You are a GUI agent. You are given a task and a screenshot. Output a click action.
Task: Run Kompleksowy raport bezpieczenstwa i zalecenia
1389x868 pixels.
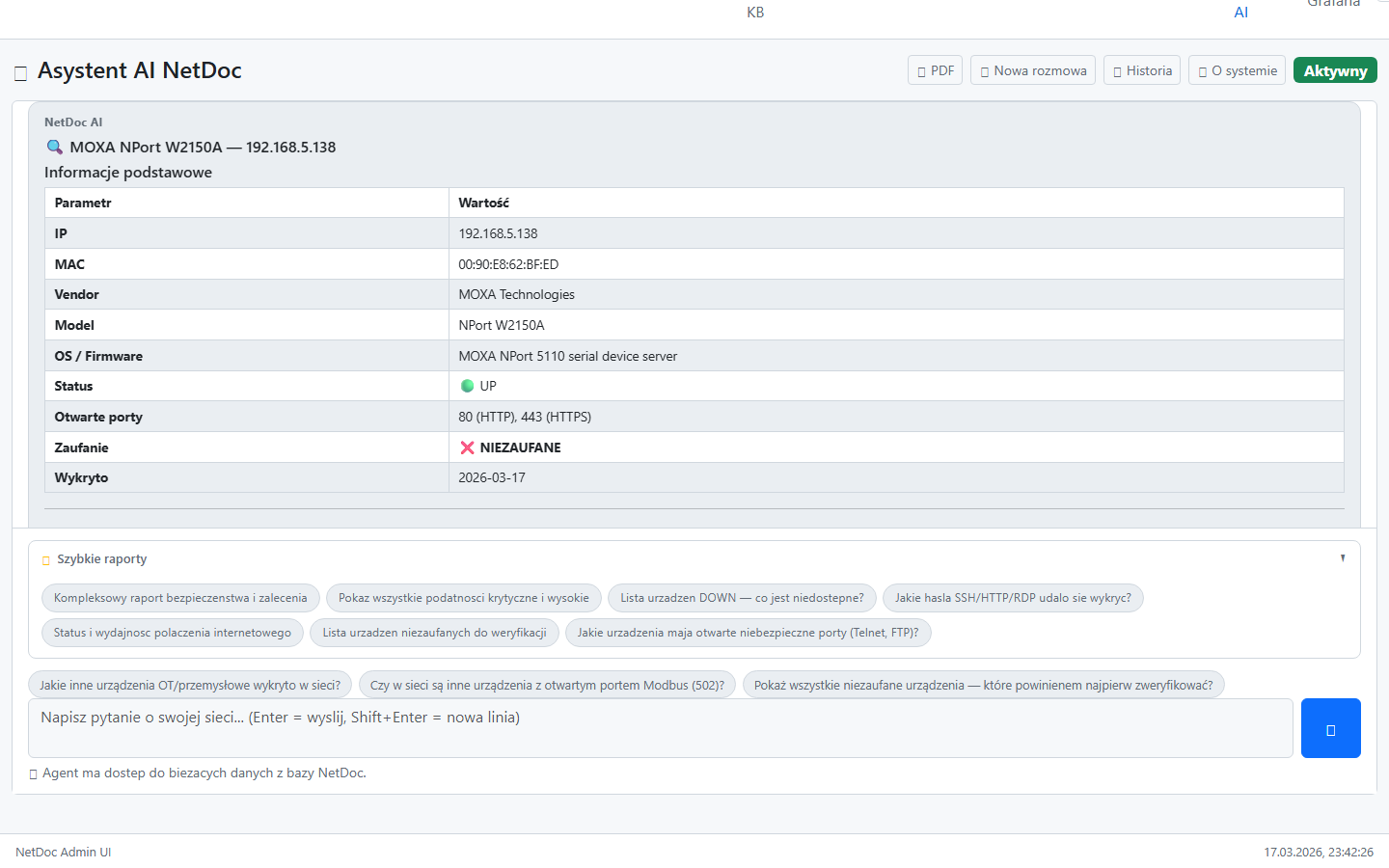click(180, 598)
